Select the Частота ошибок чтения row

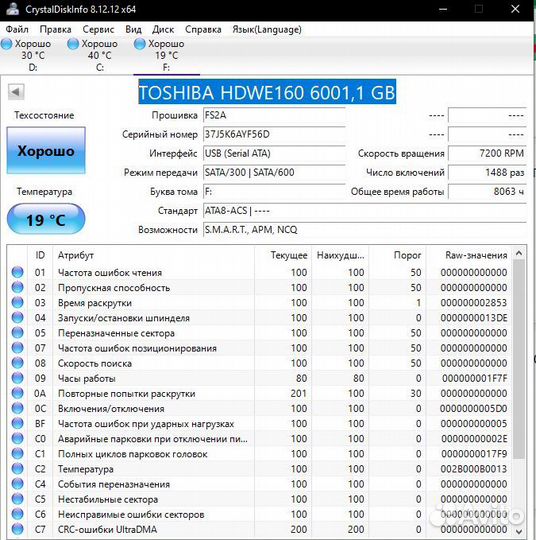point(259,272)
